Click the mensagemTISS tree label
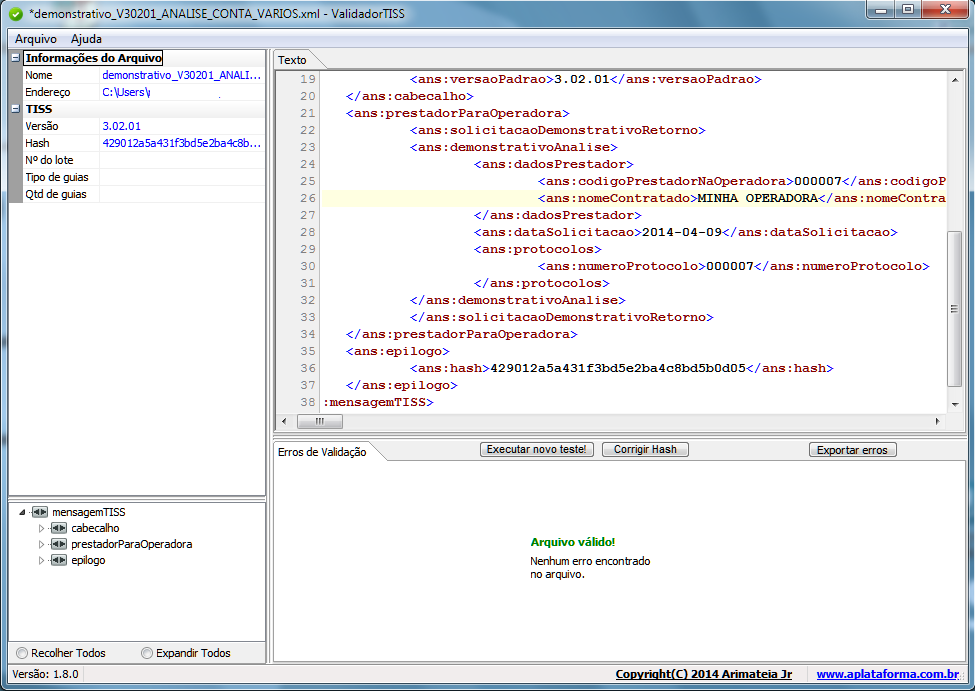Image resolution: width=975 pixels, height=691 pixels. tap(88, 512)
